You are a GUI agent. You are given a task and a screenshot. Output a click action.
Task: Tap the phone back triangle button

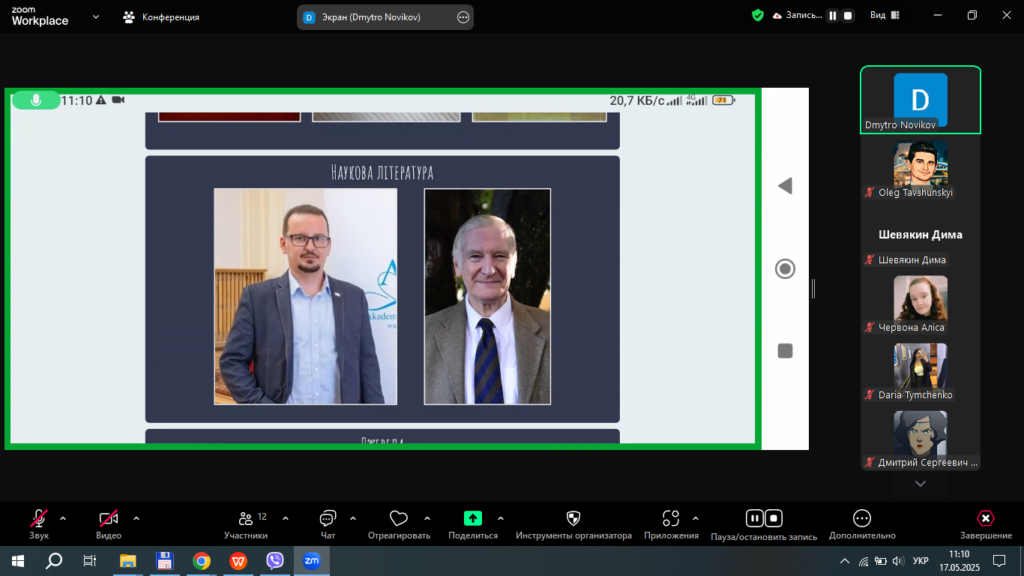pyautogui.click(x=785, y=186)
